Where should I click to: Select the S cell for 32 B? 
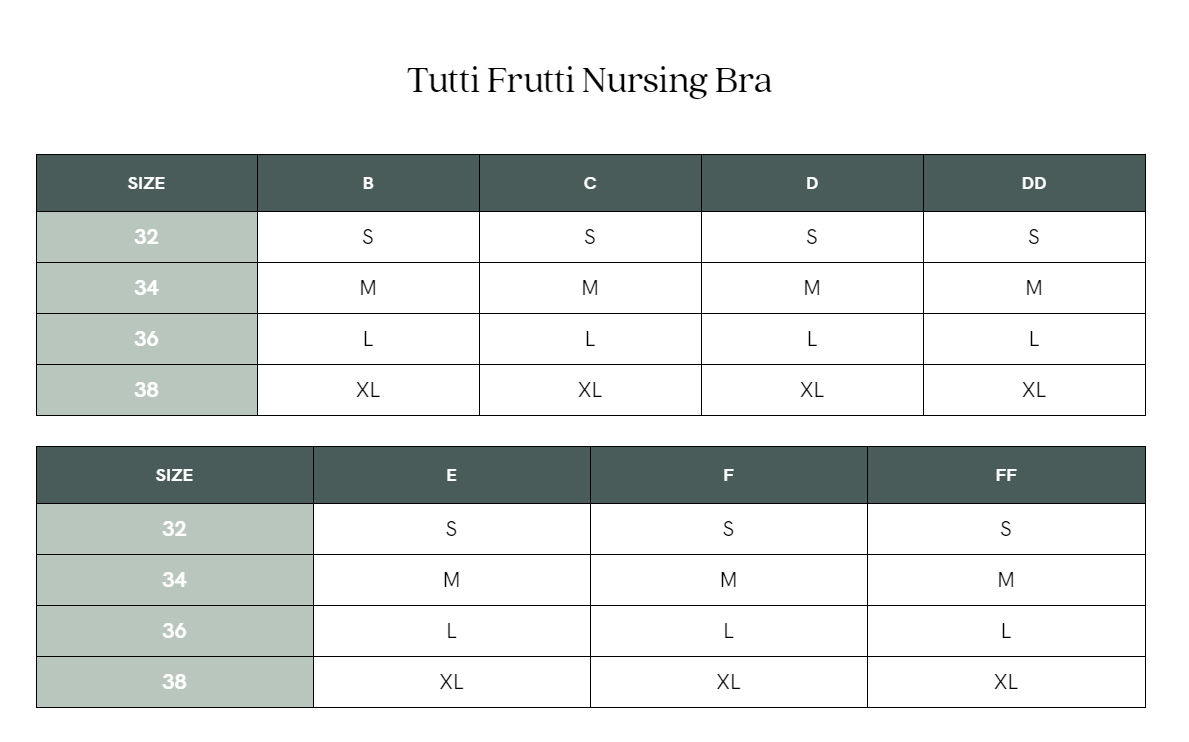(x=368, y=237)
